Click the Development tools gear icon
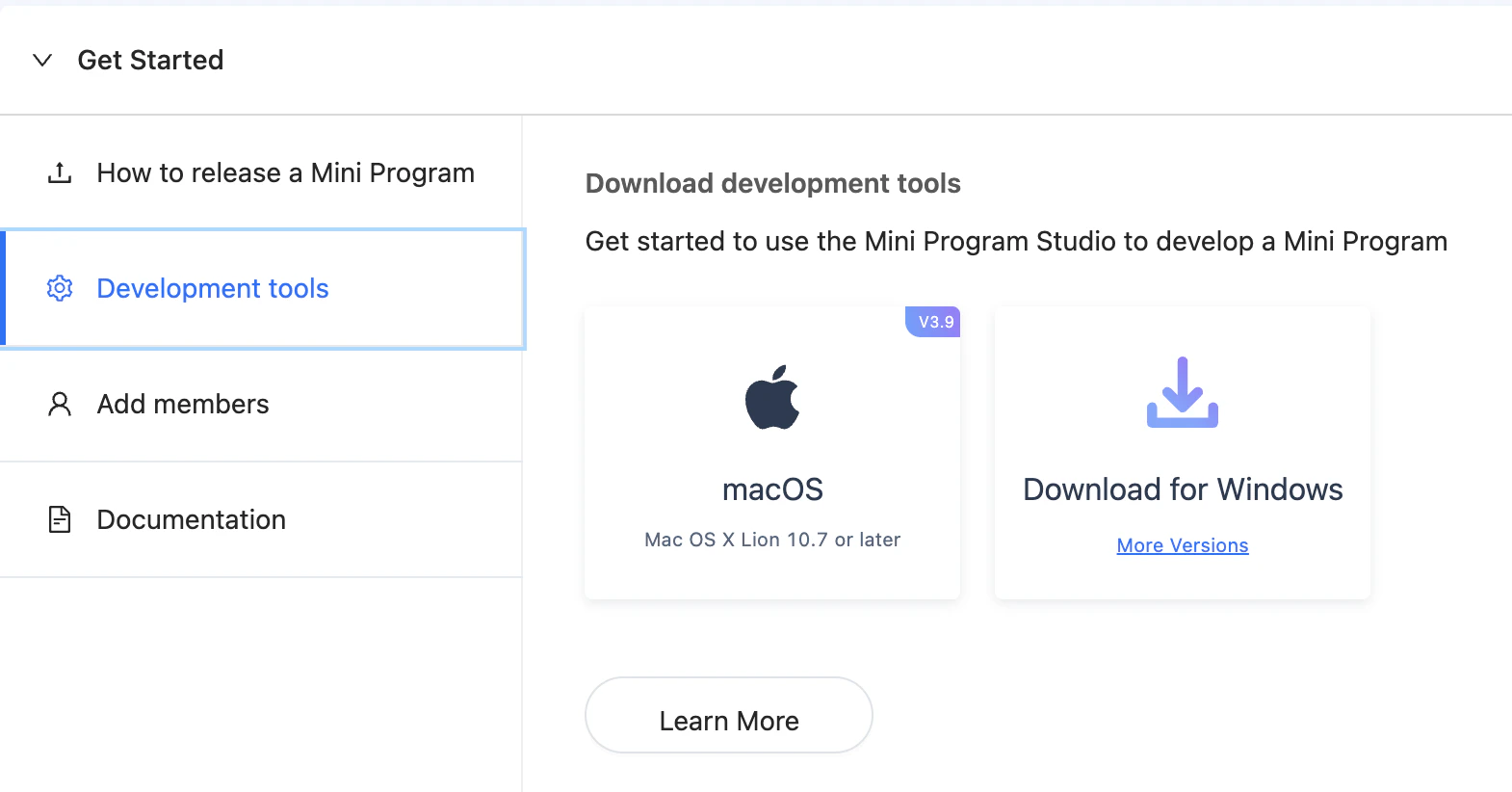The height and width of the screenshot is (792, 1512). (x=60, y=288)
